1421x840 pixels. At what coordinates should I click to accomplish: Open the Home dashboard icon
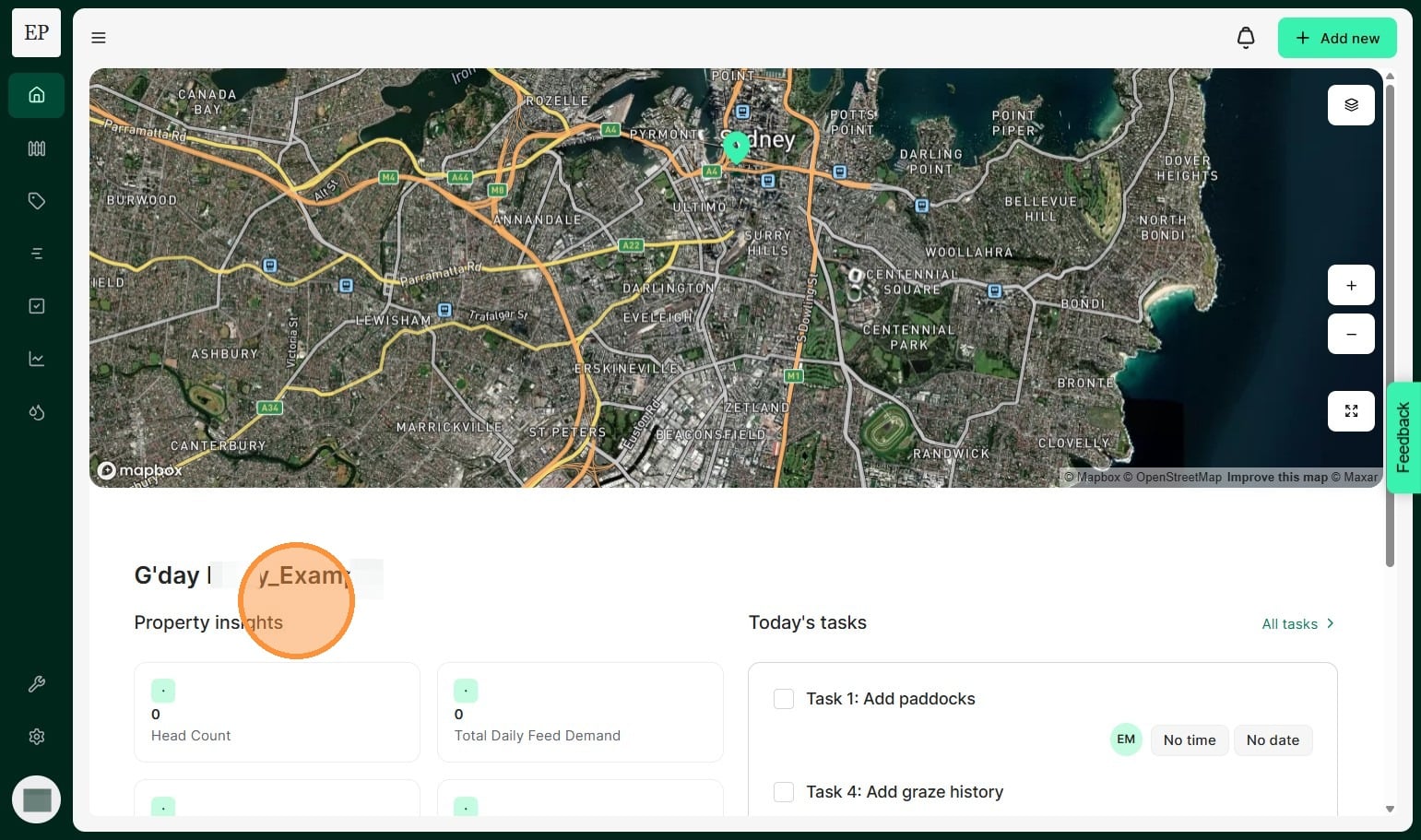(37, 95)
